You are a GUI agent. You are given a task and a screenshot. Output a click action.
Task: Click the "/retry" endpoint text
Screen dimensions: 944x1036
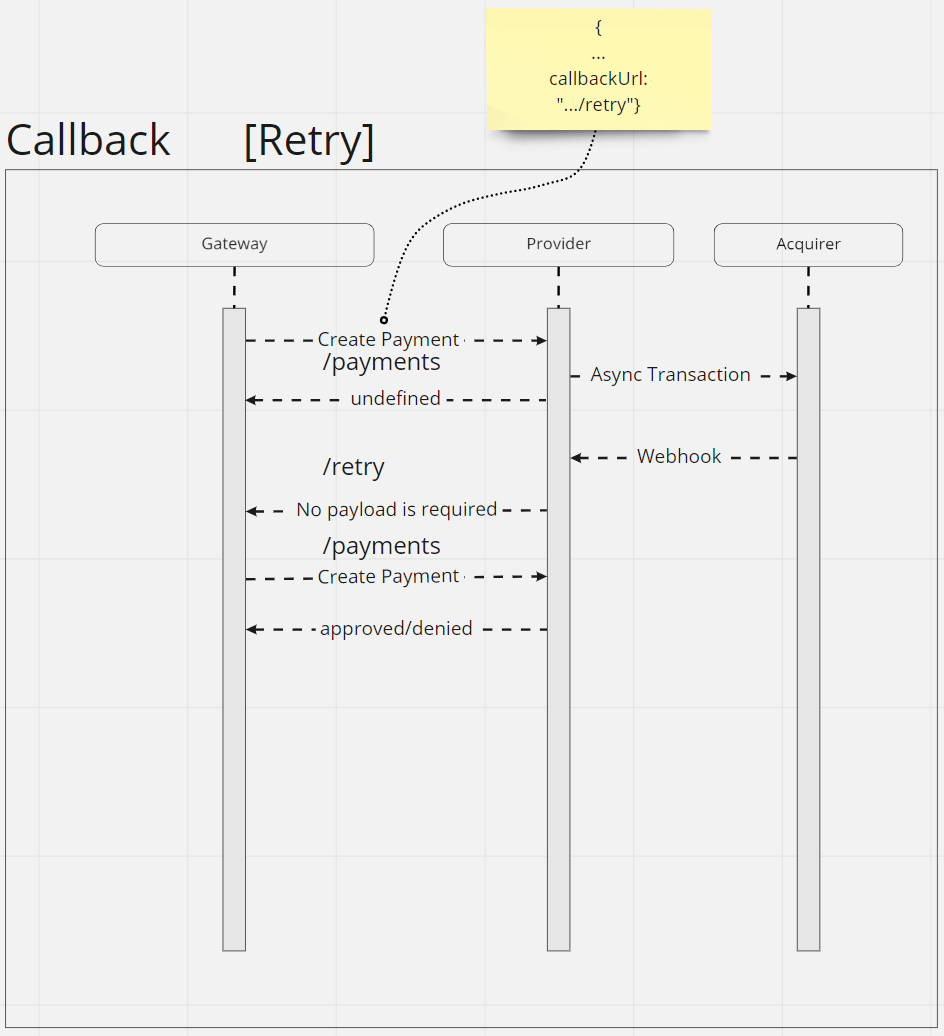(353, 467)
